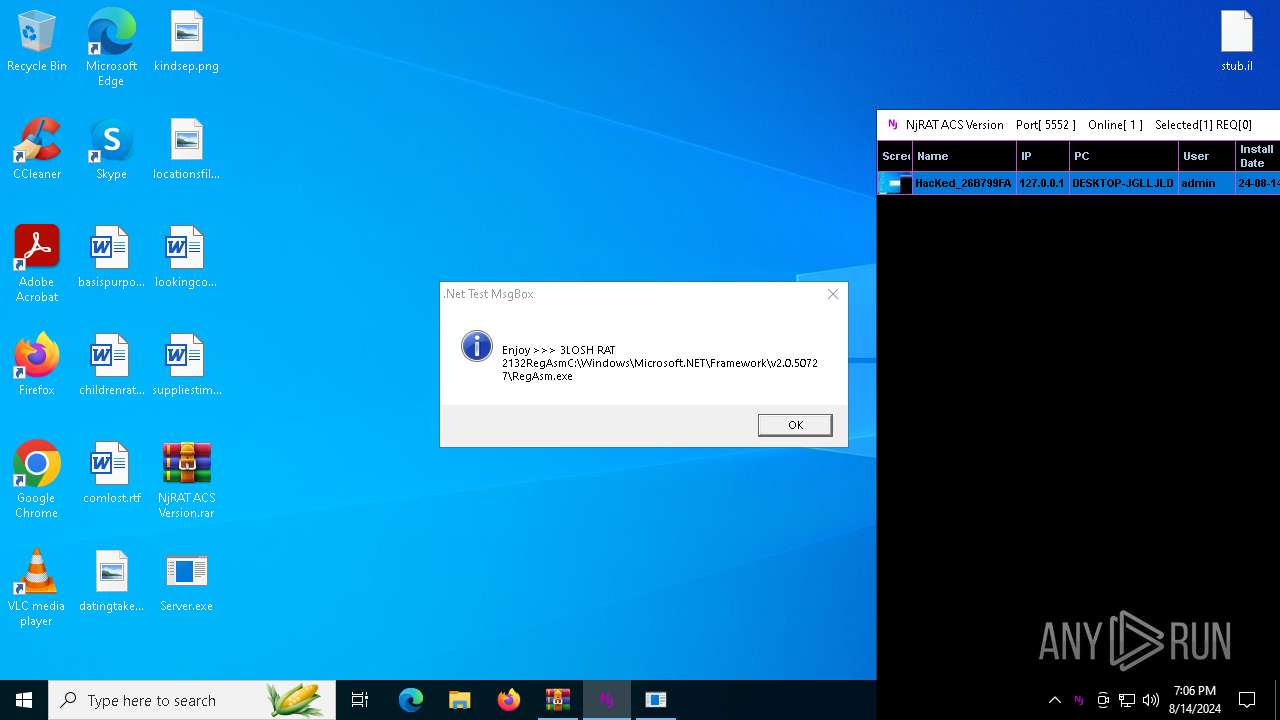
Task: Switch to WinRAR on the taskbar
Action: click(557, 700)
